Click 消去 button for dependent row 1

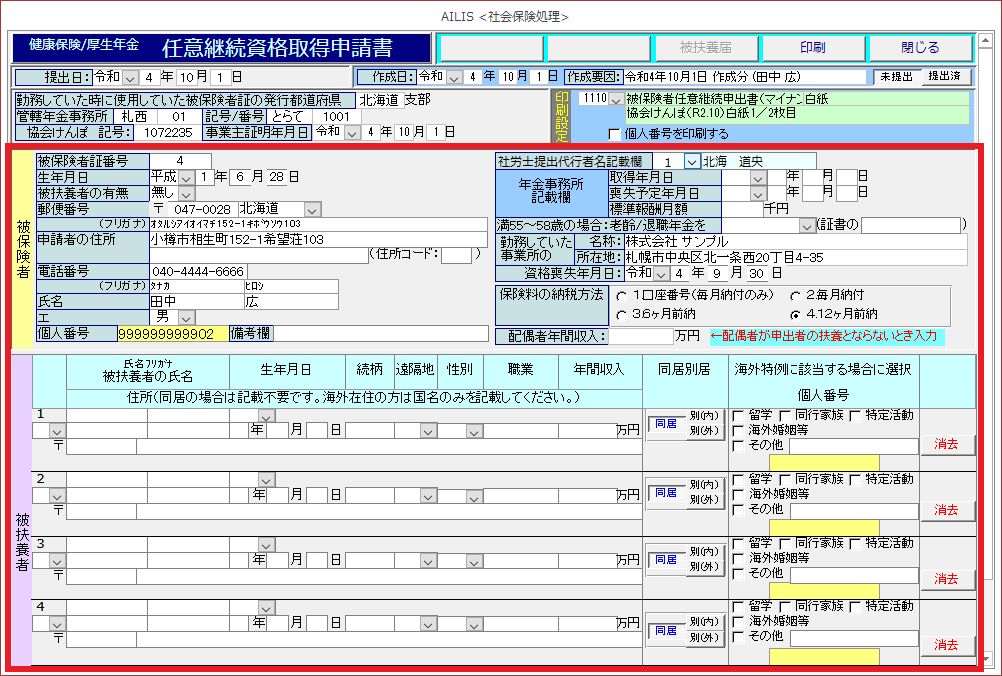point(946,445)
